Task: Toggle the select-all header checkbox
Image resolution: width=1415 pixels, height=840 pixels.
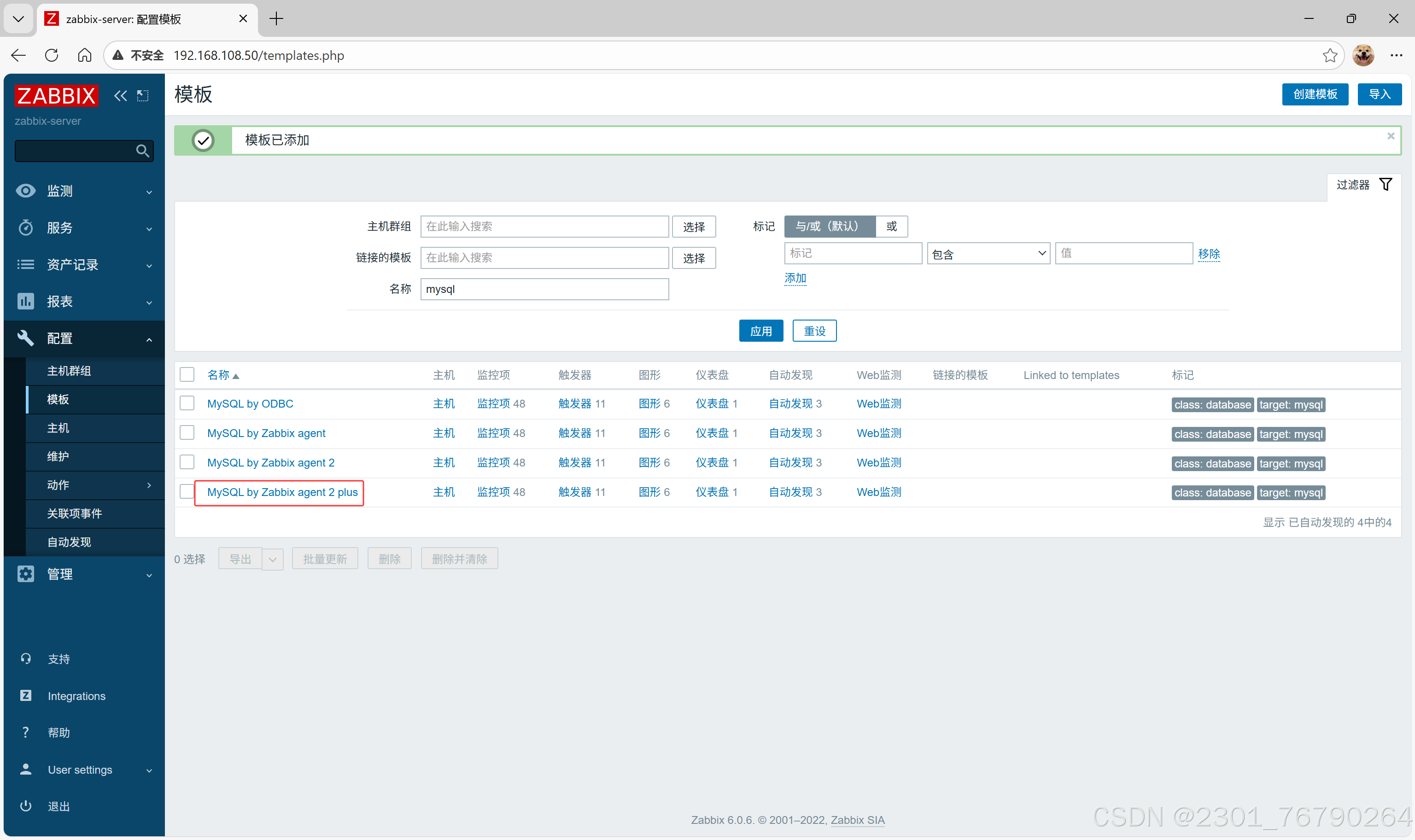Action: tap(187, 375)
